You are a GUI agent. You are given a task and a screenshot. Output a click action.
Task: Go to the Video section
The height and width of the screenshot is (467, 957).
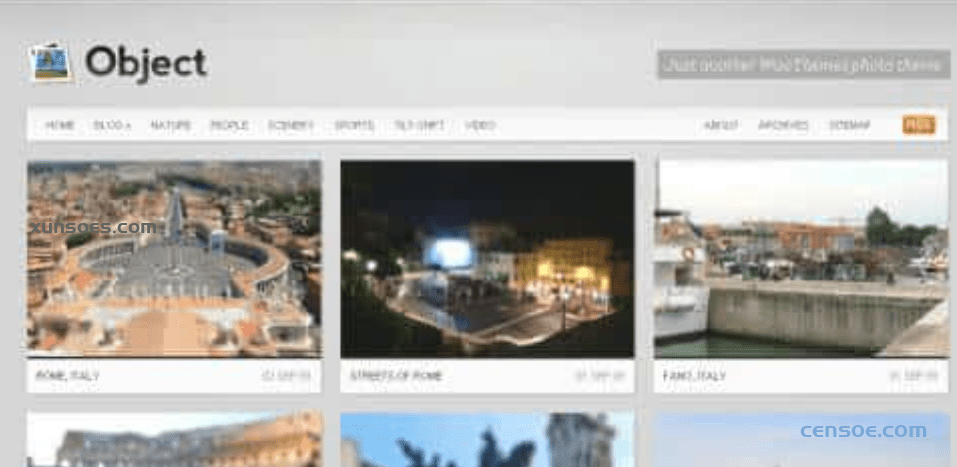tap(480, 126)
